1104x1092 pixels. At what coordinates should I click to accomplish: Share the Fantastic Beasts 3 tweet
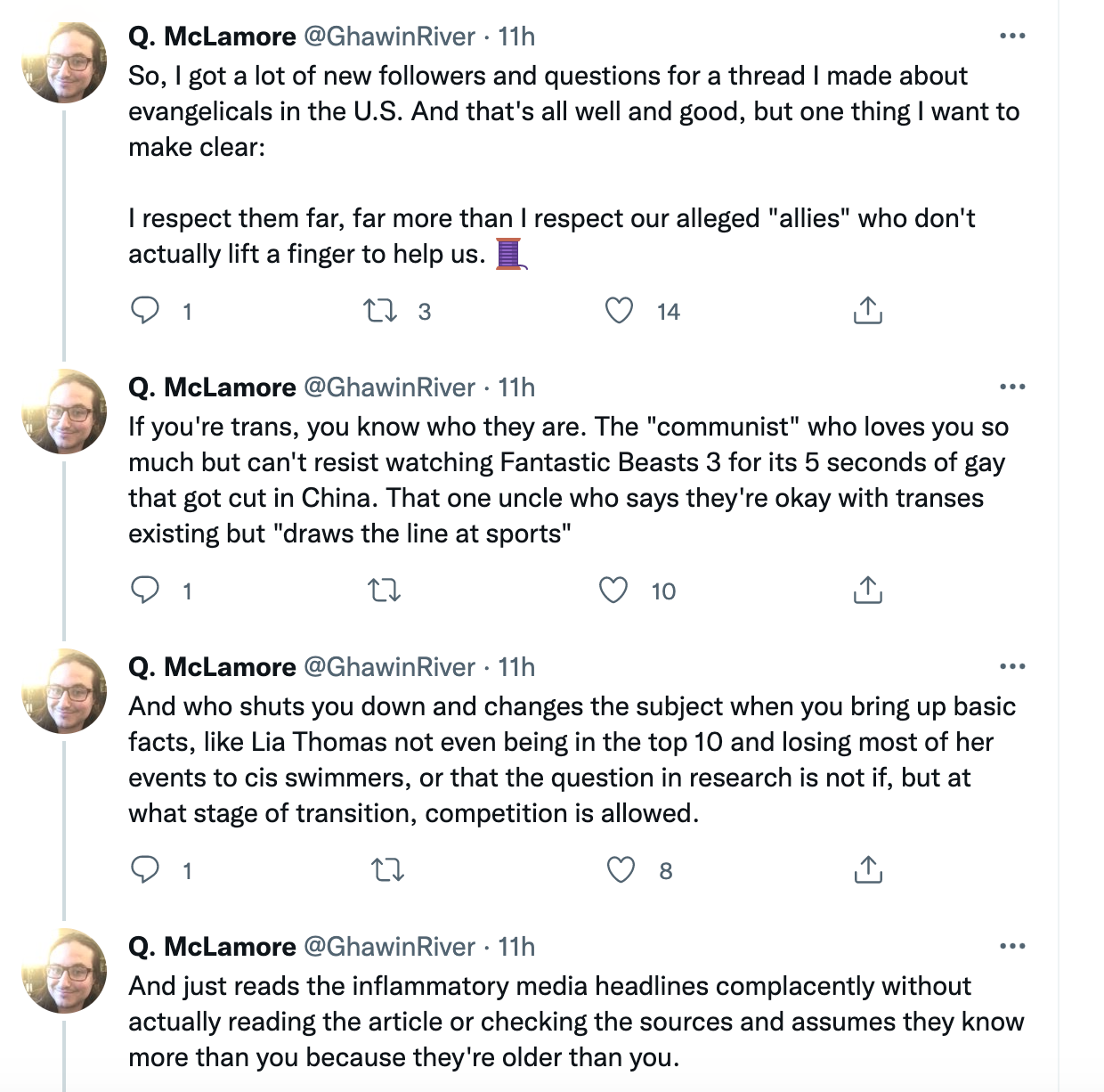pyautogui.click(x=867, y=591)
